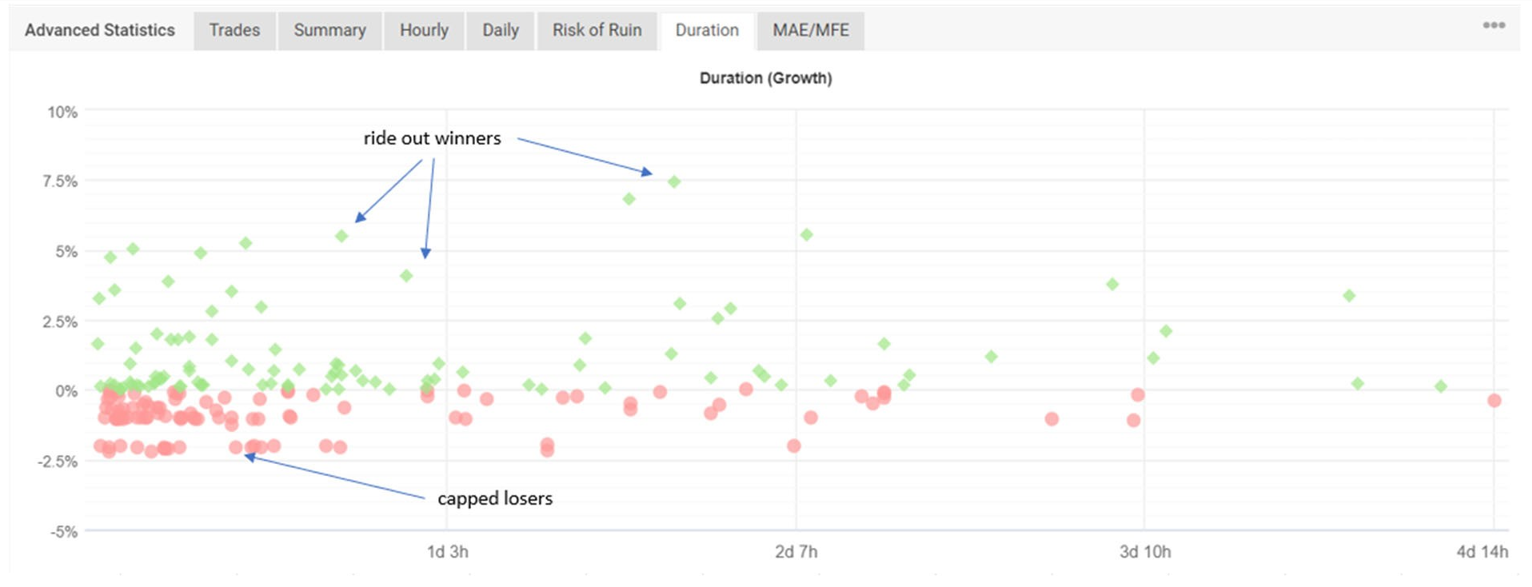The height and width of the screenshot is (587, 1532).
Task: Click the 'capped losers' annotation text
Action: click(496, 497)
